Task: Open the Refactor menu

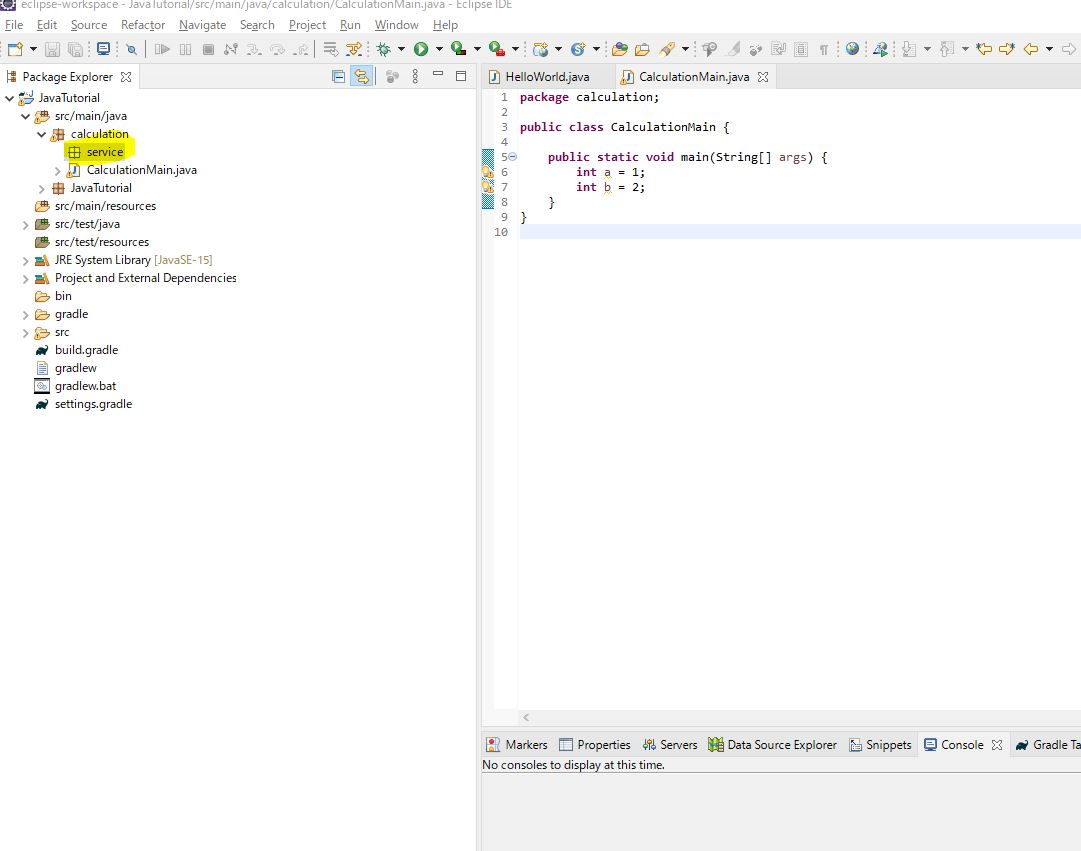Action: [142, 25]
